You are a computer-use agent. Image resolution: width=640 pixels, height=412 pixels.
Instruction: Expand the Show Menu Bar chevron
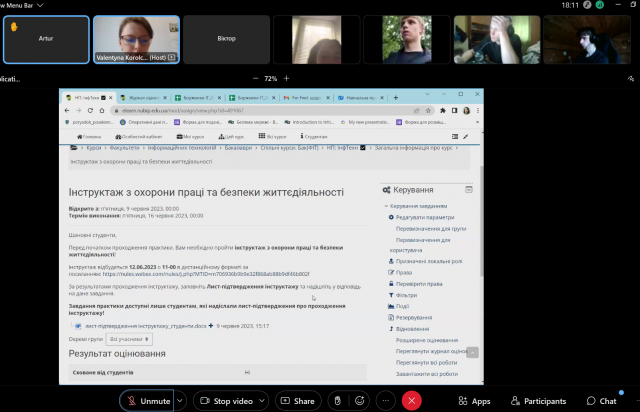point(40,5)
